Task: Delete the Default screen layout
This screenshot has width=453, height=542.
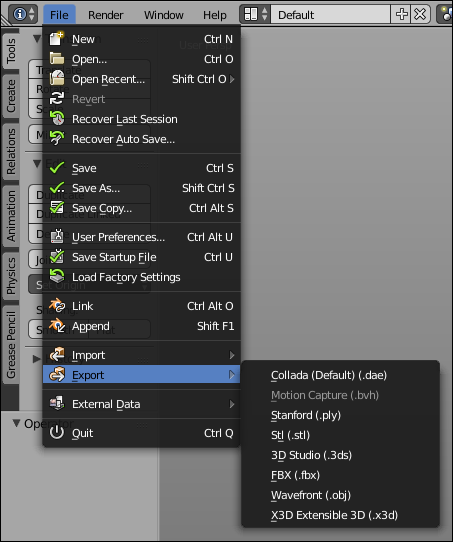Action: coord(420,14)
